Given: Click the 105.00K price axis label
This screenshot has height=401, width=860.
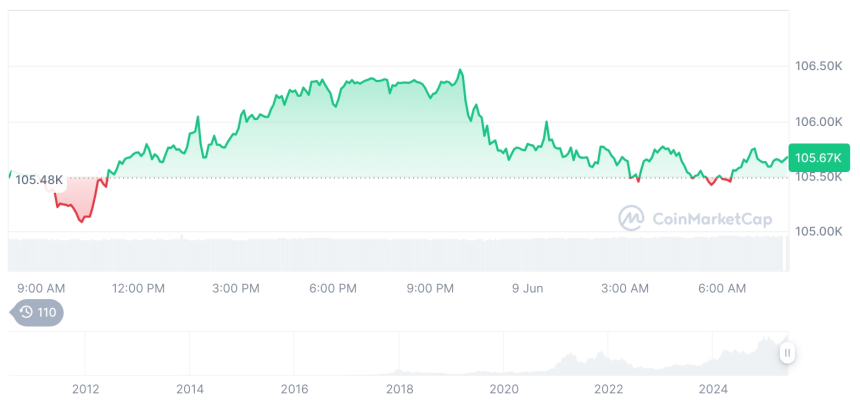Looking at the screenshot, I should click(x=818, y=231).
